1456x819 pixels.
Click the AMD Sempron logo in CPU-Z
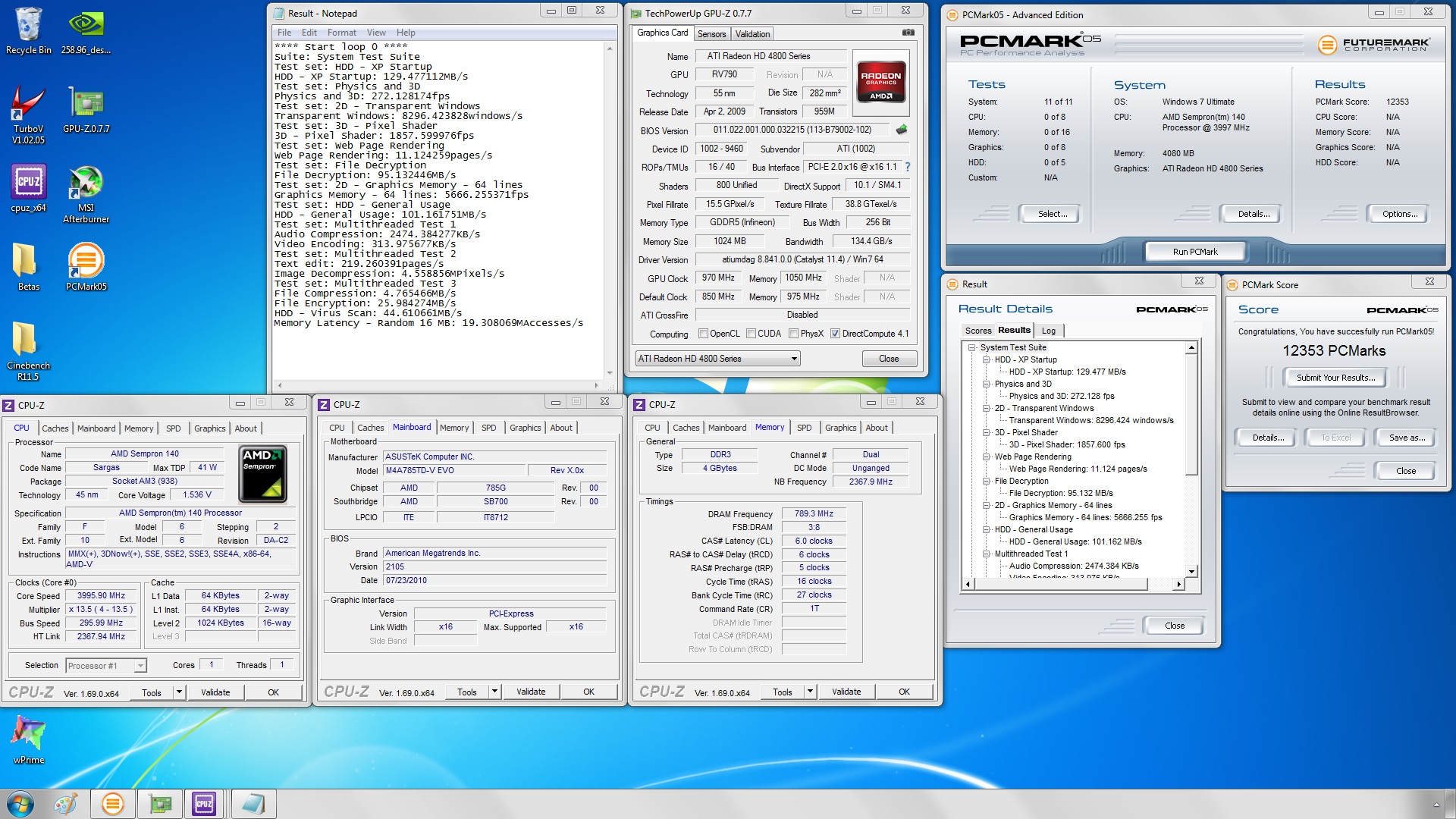pyautogui.click(x=262, y=474)
